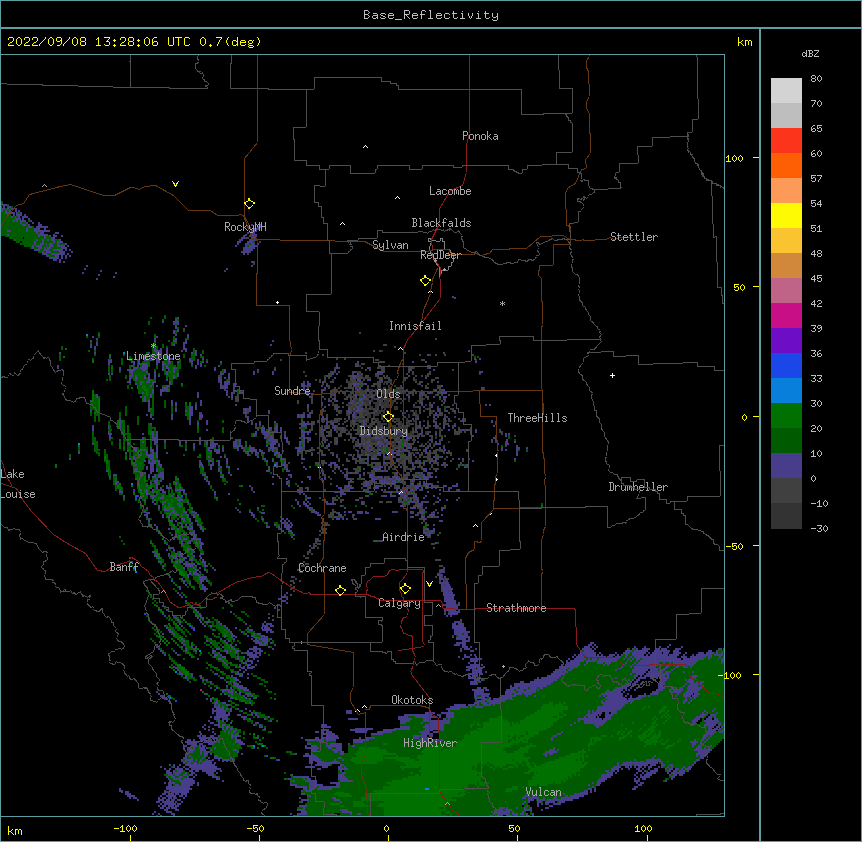The image size is (862, 842).
Task: Click the -50 tick label on right axis
Action: [x=734, y=546]
